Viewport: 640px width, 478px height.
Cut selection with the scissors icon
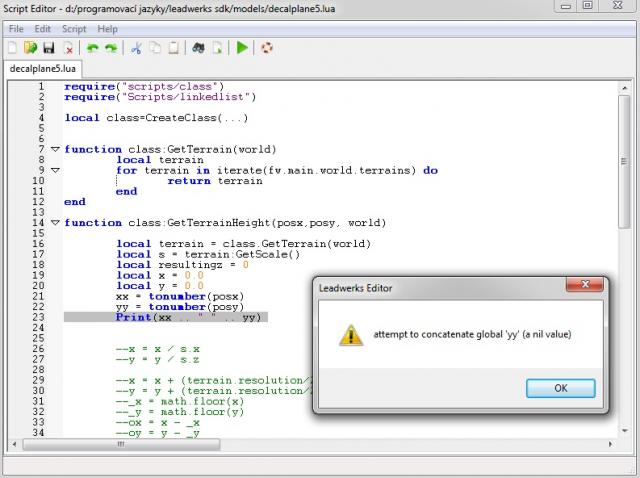click(x=138, y=47)
